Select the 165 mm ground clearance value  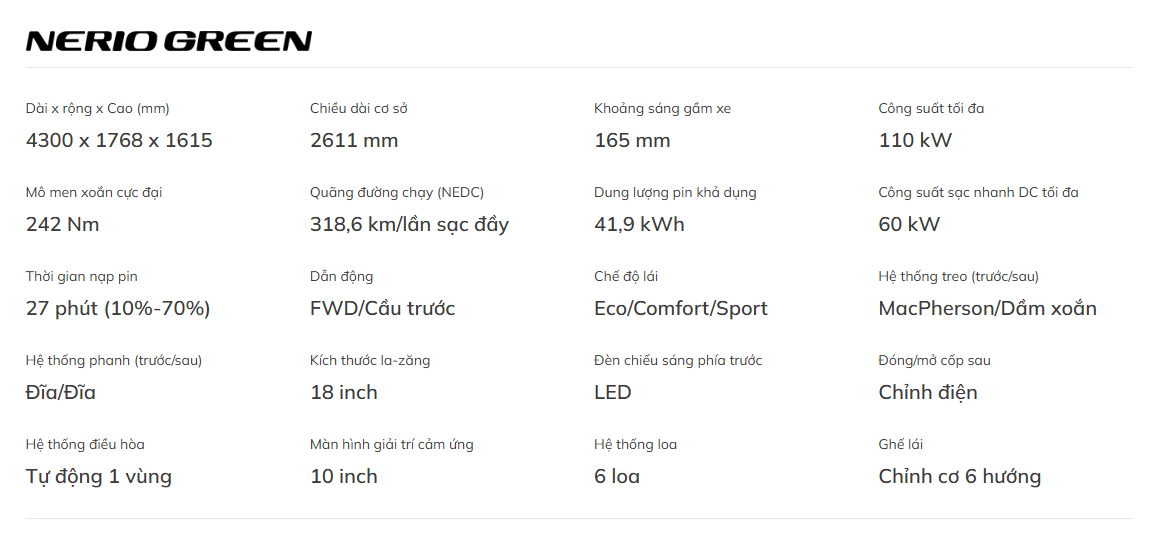632,140
